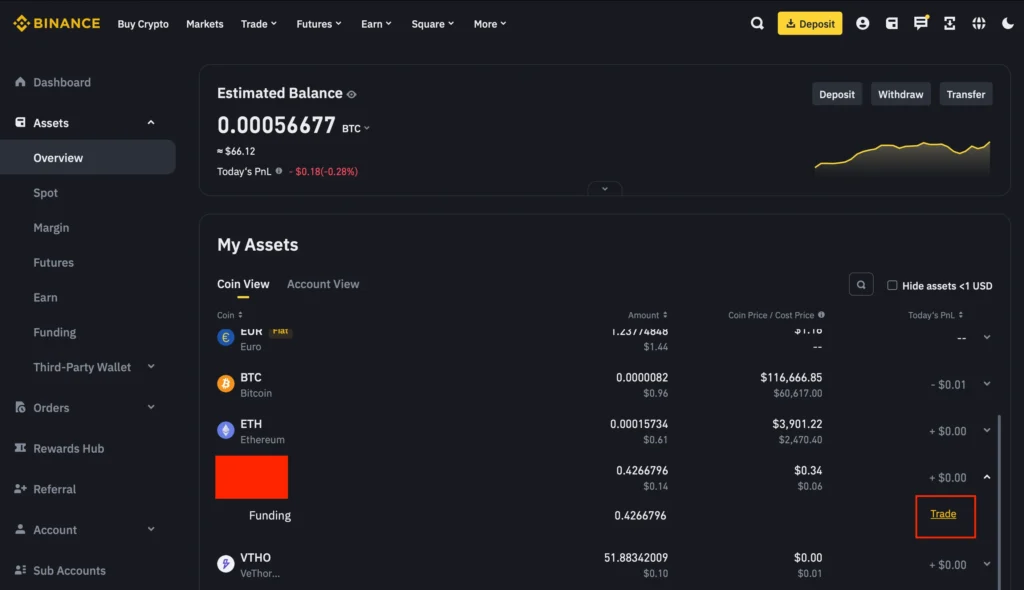Switch to Coin View tab
This screenshot has height=590, width=1024.
243,284
